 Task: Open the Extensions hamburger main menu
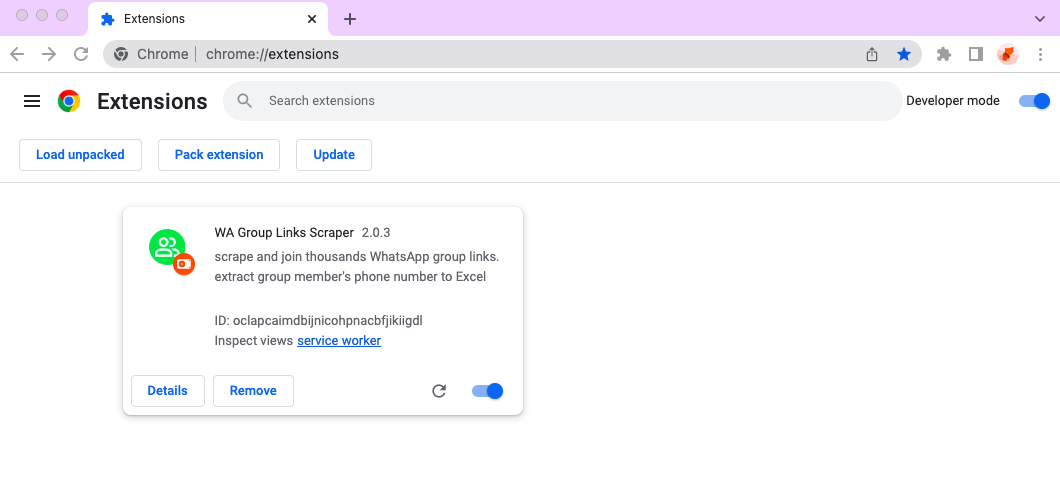coord(32,101)
